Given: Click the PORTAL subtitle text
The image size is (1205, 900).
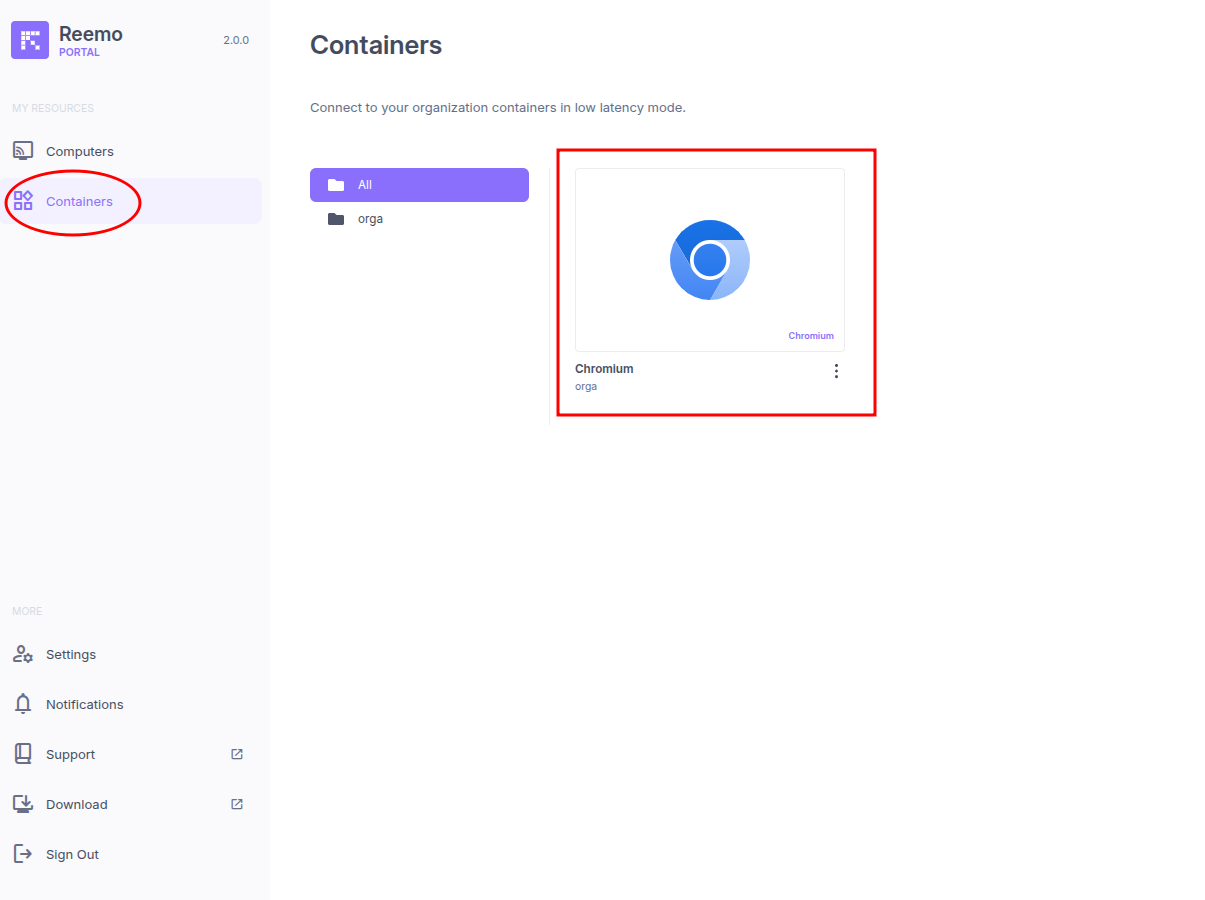Looking at the screenshot, I should point(79,53).
